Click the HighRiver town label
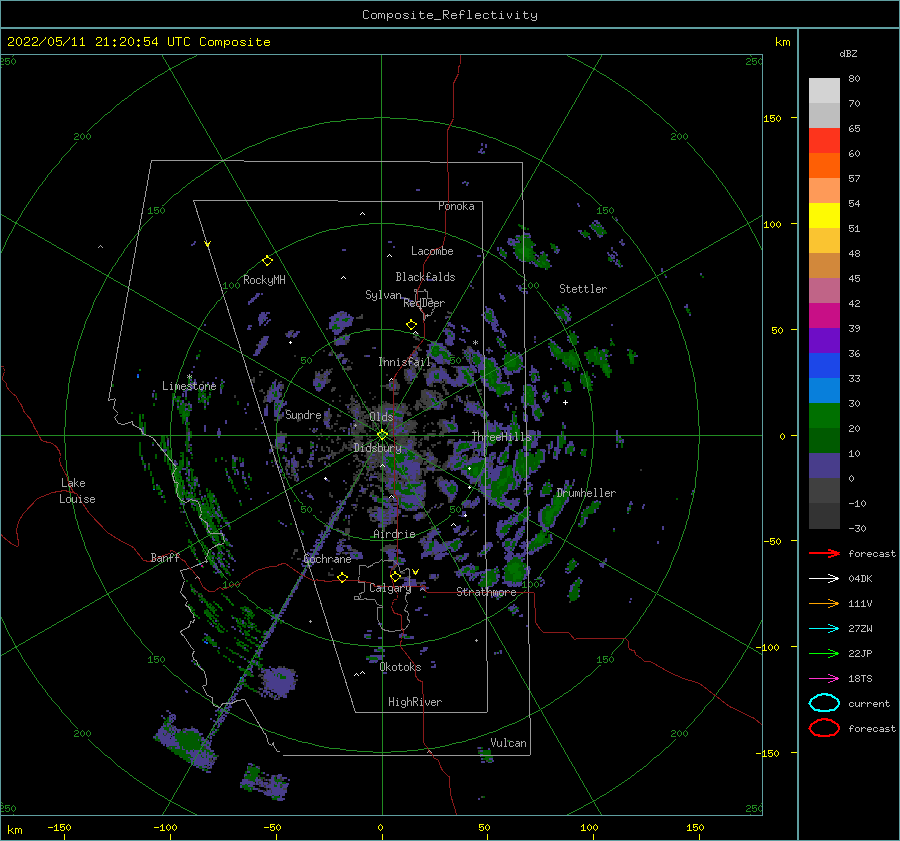 [x=415, y=702]
